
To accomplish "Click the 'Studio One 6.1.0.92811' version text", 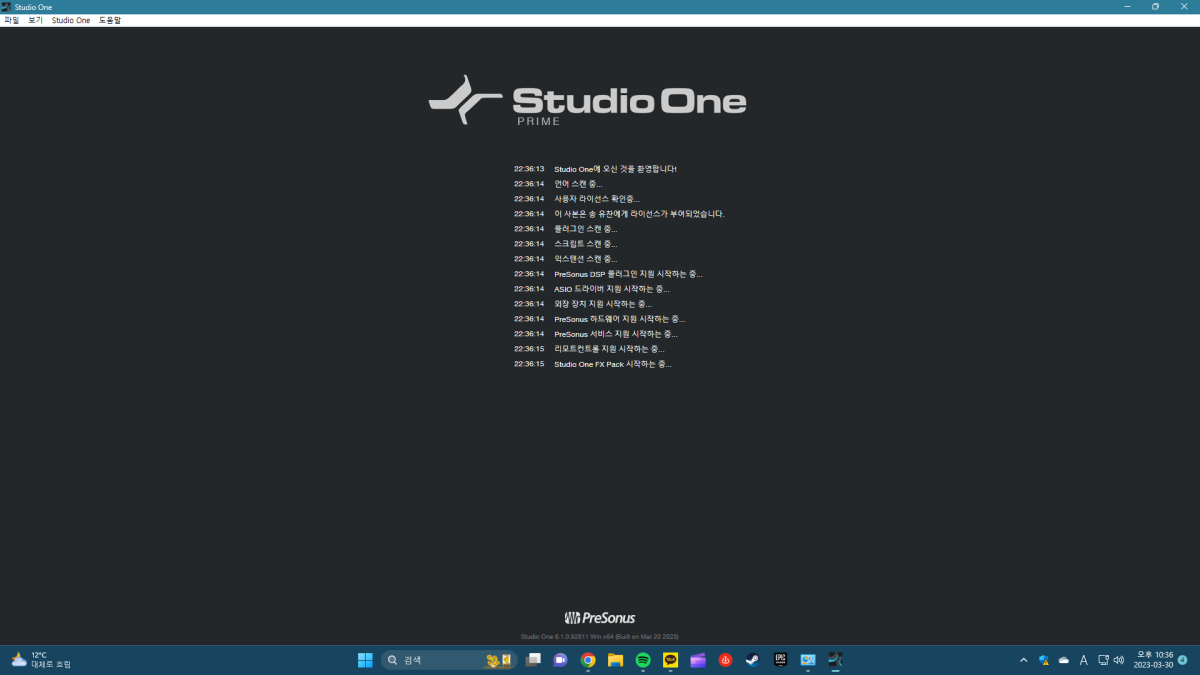I will tap(600, 636).
